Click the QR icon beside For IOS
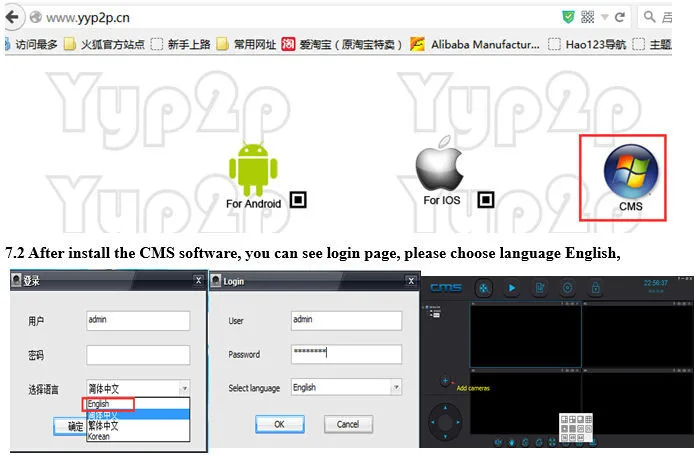 pyautogui.click(x=486, y=200)
